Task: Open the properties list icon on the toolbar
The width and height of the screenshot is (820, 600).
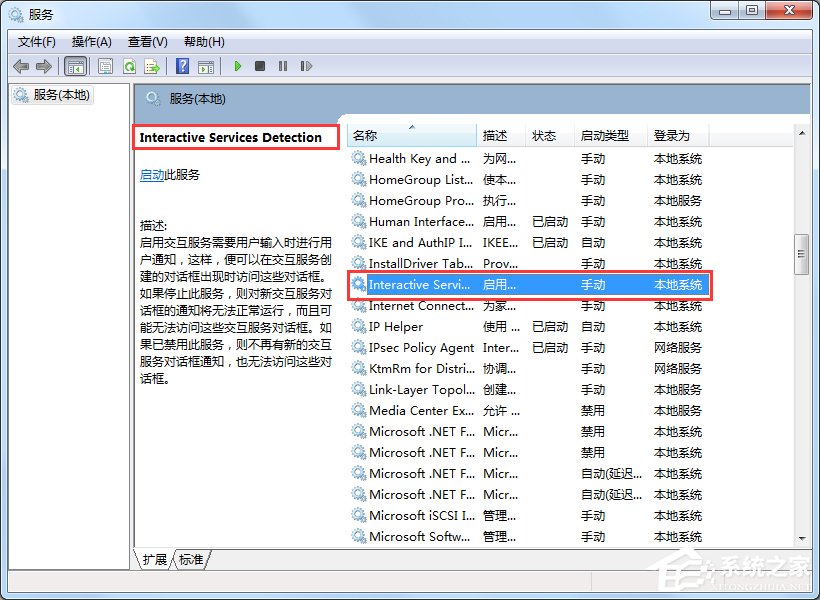Action: [x=105, y=66]
